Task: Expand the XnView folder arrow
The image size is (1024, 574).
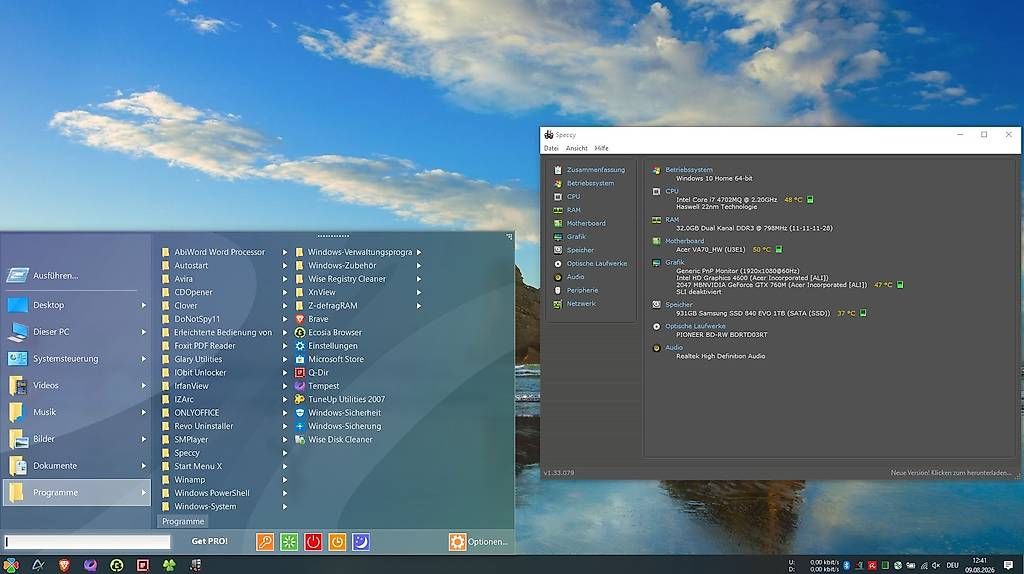Action: click(419, 293)
